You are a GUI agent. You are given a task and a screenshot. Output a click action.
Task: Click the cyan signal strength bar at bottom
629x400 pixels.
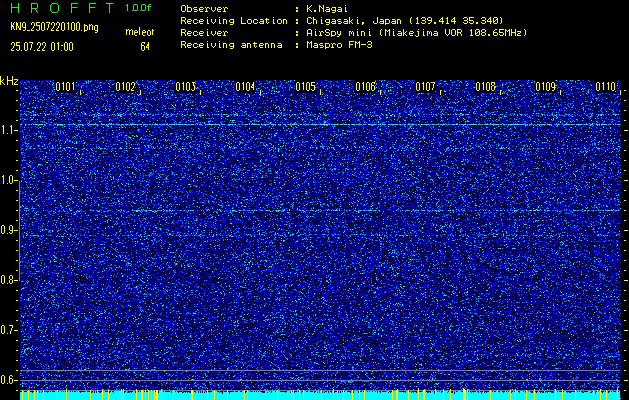pyautogui.click(x=320, y=395)
